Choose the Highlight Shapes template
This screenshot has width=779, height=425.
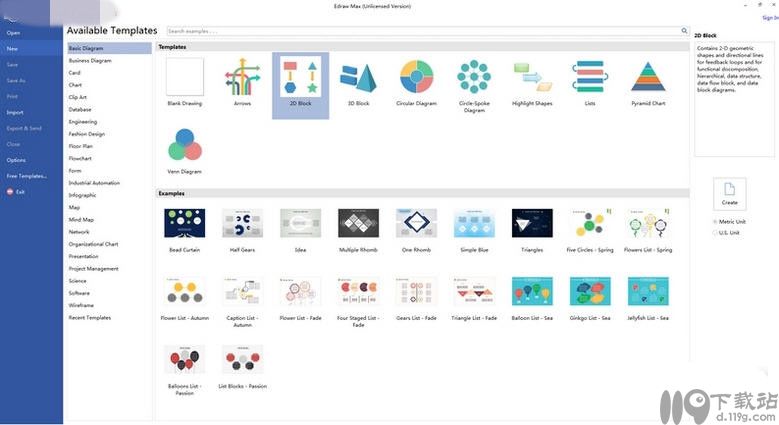(x=532, y=77)
